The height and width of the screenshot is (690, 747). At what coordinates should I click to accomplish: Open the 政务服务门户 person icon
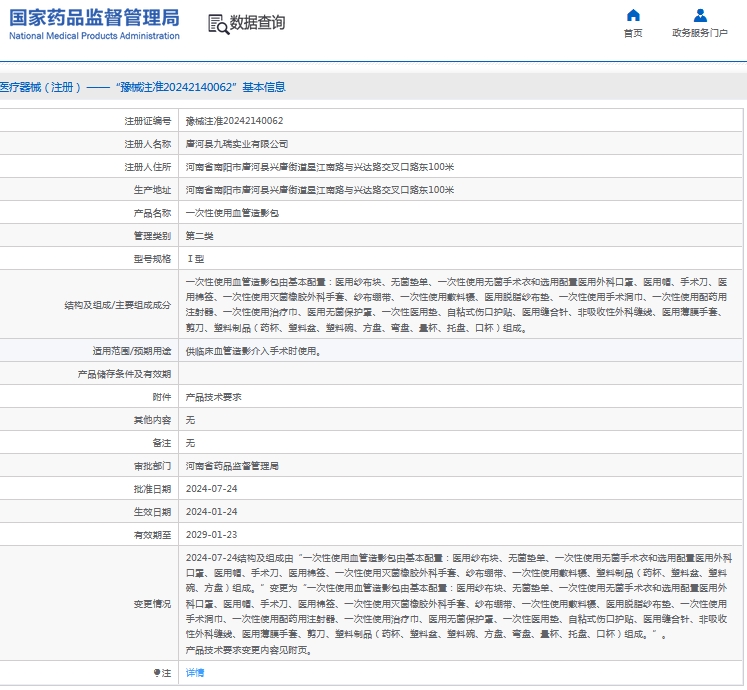700,15
